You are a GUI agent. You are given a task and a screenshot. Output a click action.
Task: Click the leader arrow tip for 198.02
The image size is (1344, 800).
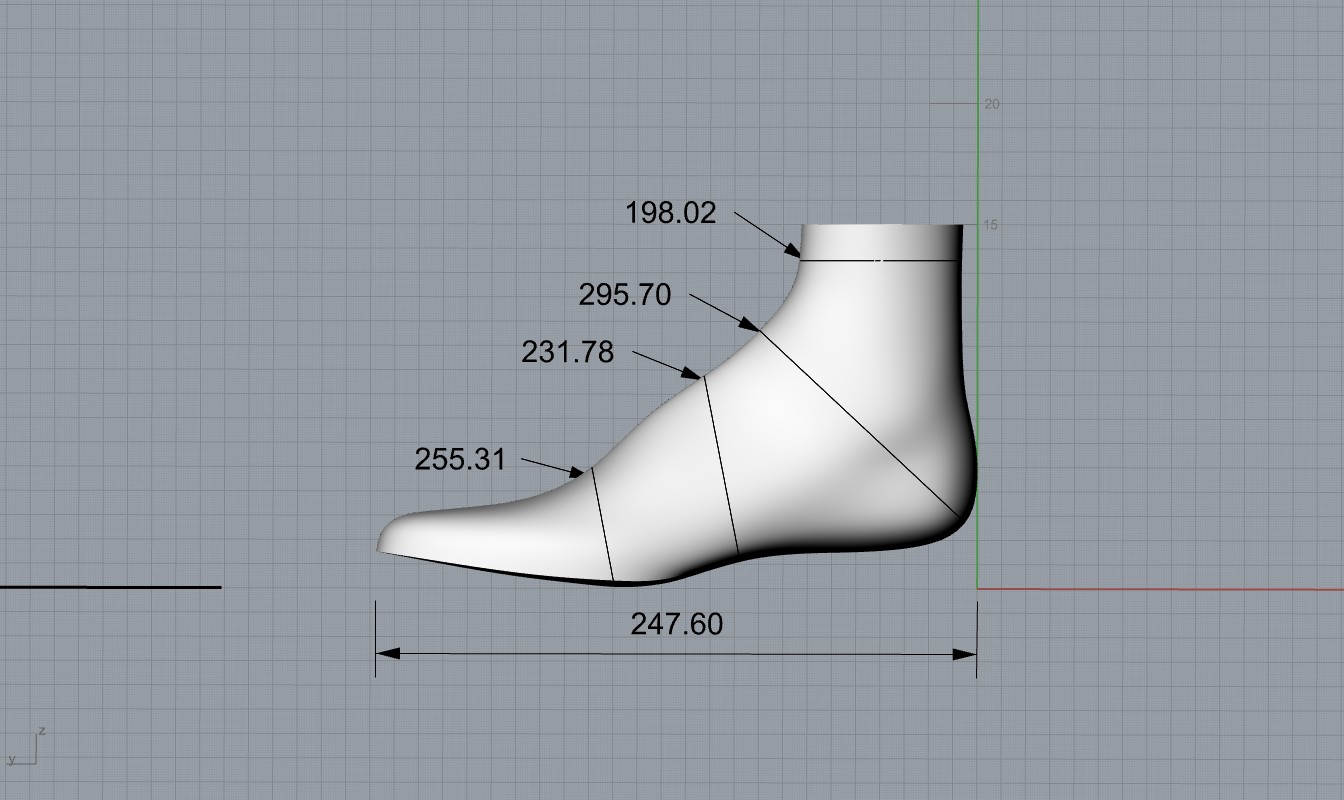click(x=799, y=257)
